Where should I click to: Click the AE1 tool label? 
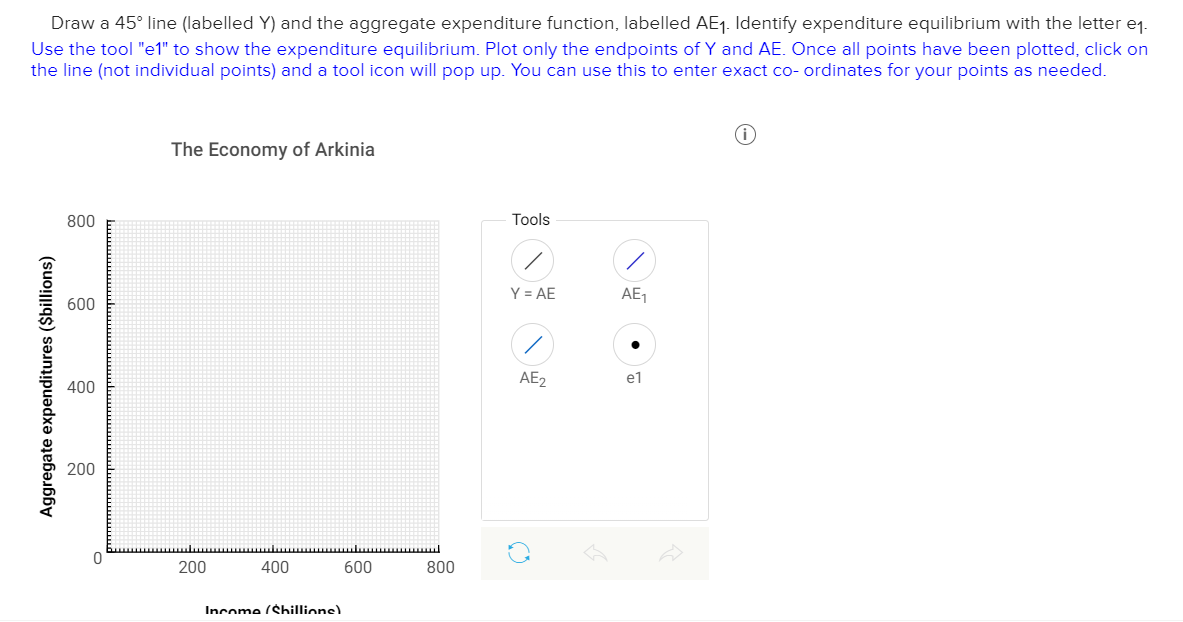pyautogui.click(x=634, y=295)
